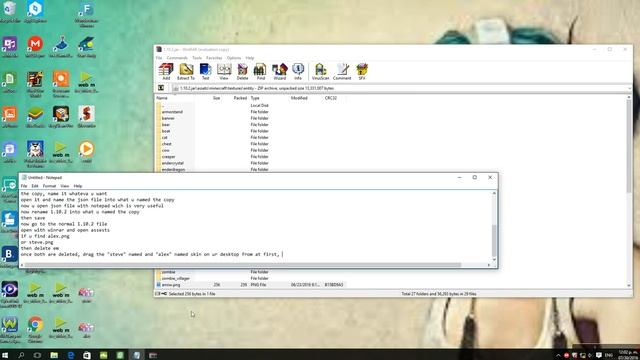The width and height of the screenshot is (640, 360).
Task: Open Notepad Format menu
Action: pyautogui.click(x=49, y=186)
